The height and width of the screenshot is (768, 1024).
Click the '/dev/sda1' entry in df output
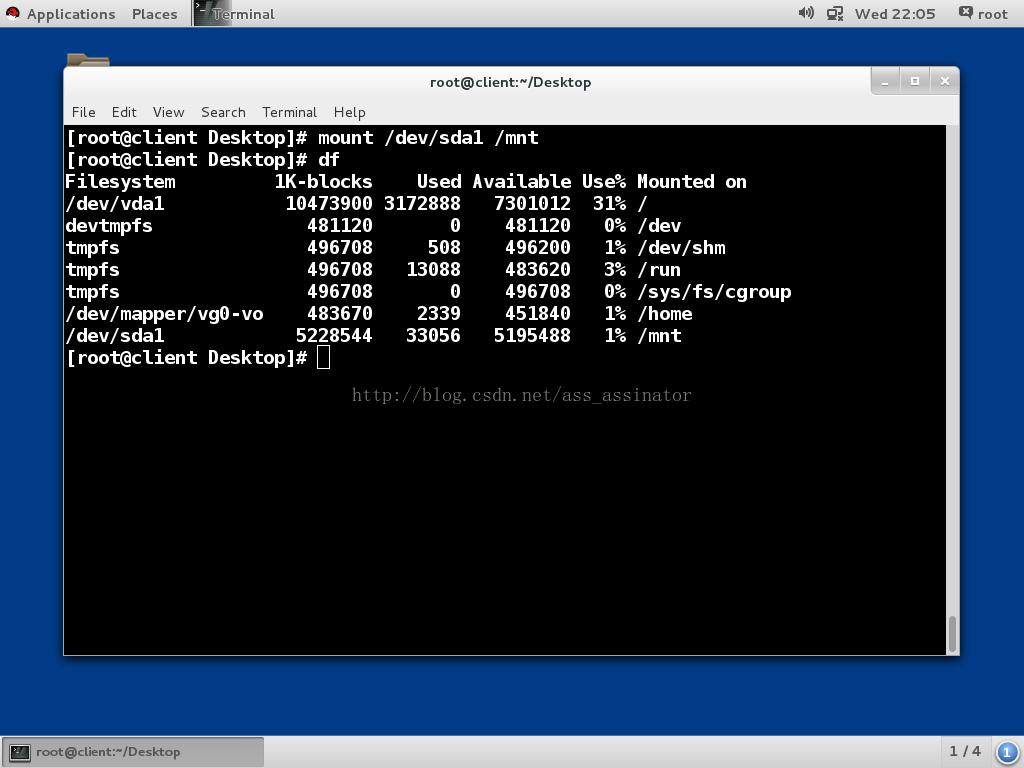pyautogui.click(x=115, y=336)
